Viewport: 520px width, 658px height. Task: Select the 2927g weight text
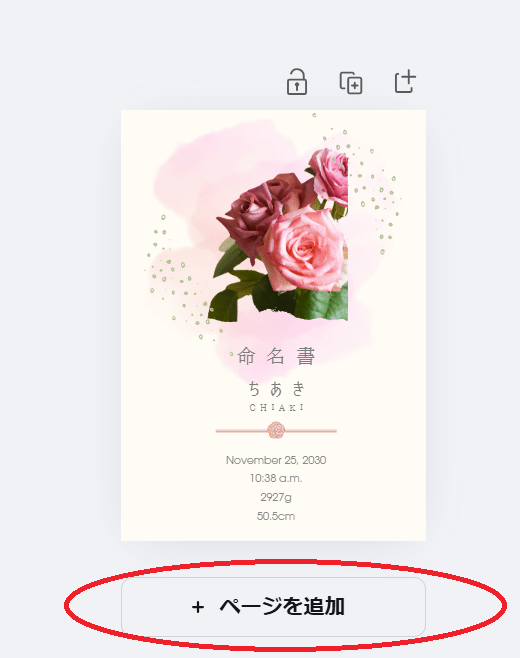[x=276, y=497]
